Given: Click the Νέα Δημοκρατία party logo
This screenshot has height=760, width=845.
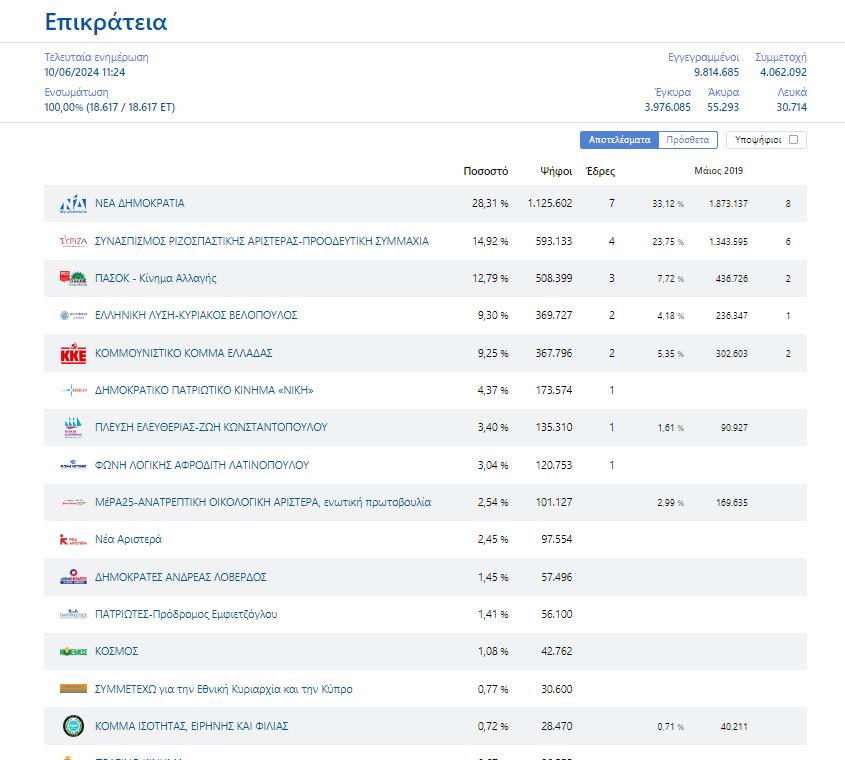Looking at the screenshot, I should point(73,204).
